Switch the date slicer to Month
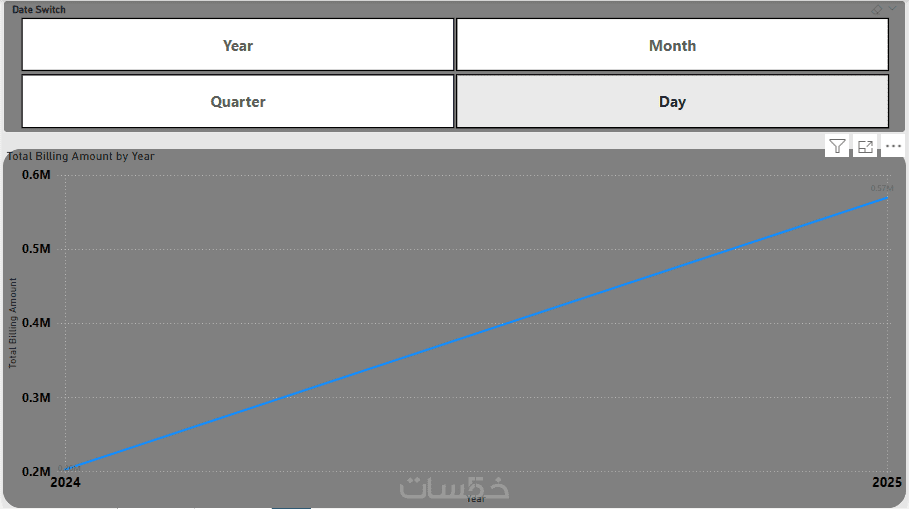The width and height of the screenshot is (909, 509). tap(672, 45)
